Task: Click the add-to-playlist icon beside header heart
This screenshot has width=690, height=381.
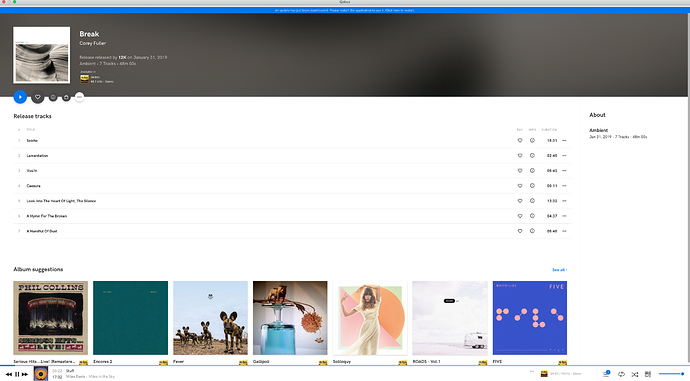Action: tap(53, 97)
